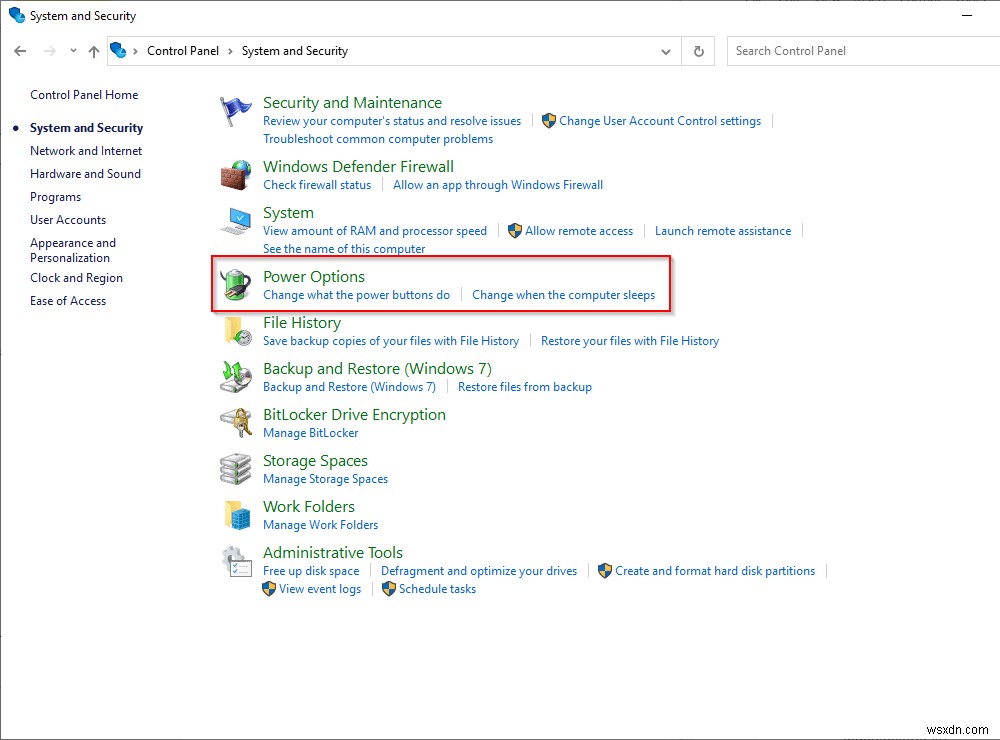Open Manage Work Folders link
Screen dimensions: 1000x740
(x=320, y=525)
